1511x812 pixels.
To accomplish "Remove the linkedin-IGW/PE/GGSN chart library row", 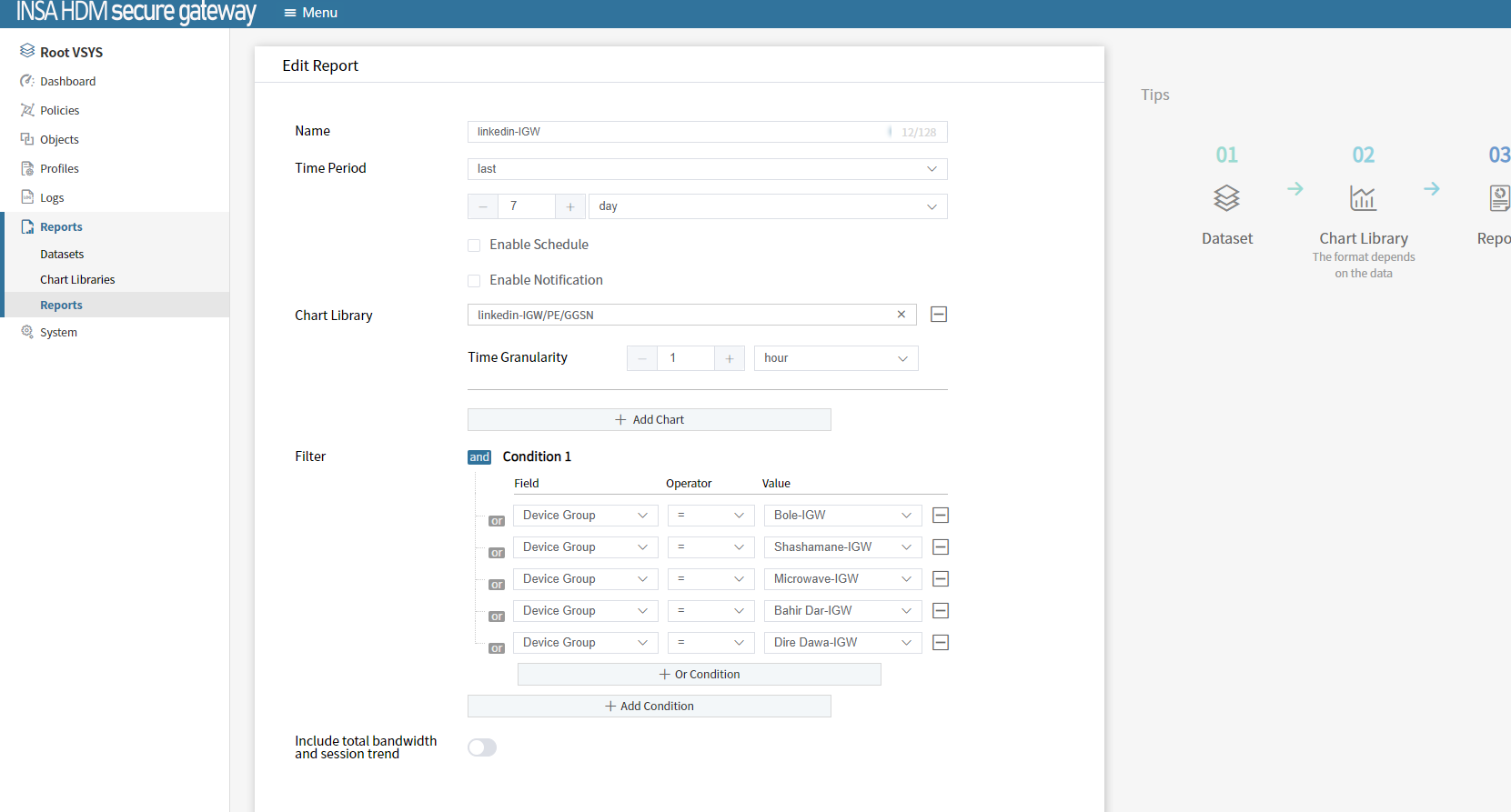I will click(939, 315).
